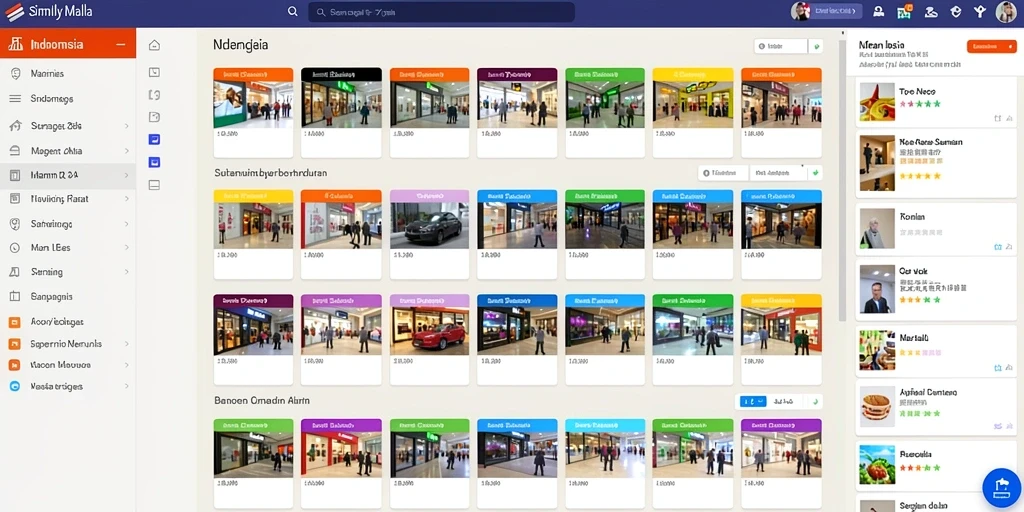Expand the Mogent Ohia sidebar chevron
This screenshot has width=1024, height=512.
126,151
